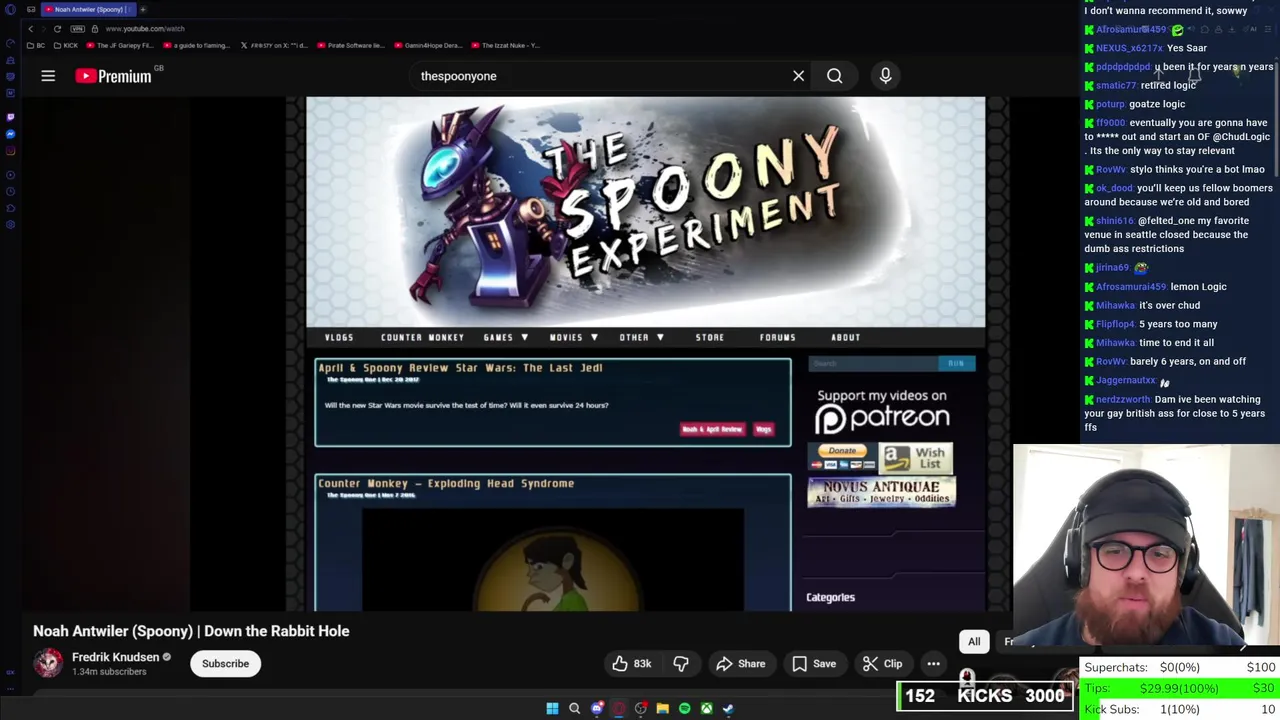Viewport: 1280px width, 720px height.
Task: Select the Noah Antwiler (Spoony) browser tab
Action: (89, 10)
